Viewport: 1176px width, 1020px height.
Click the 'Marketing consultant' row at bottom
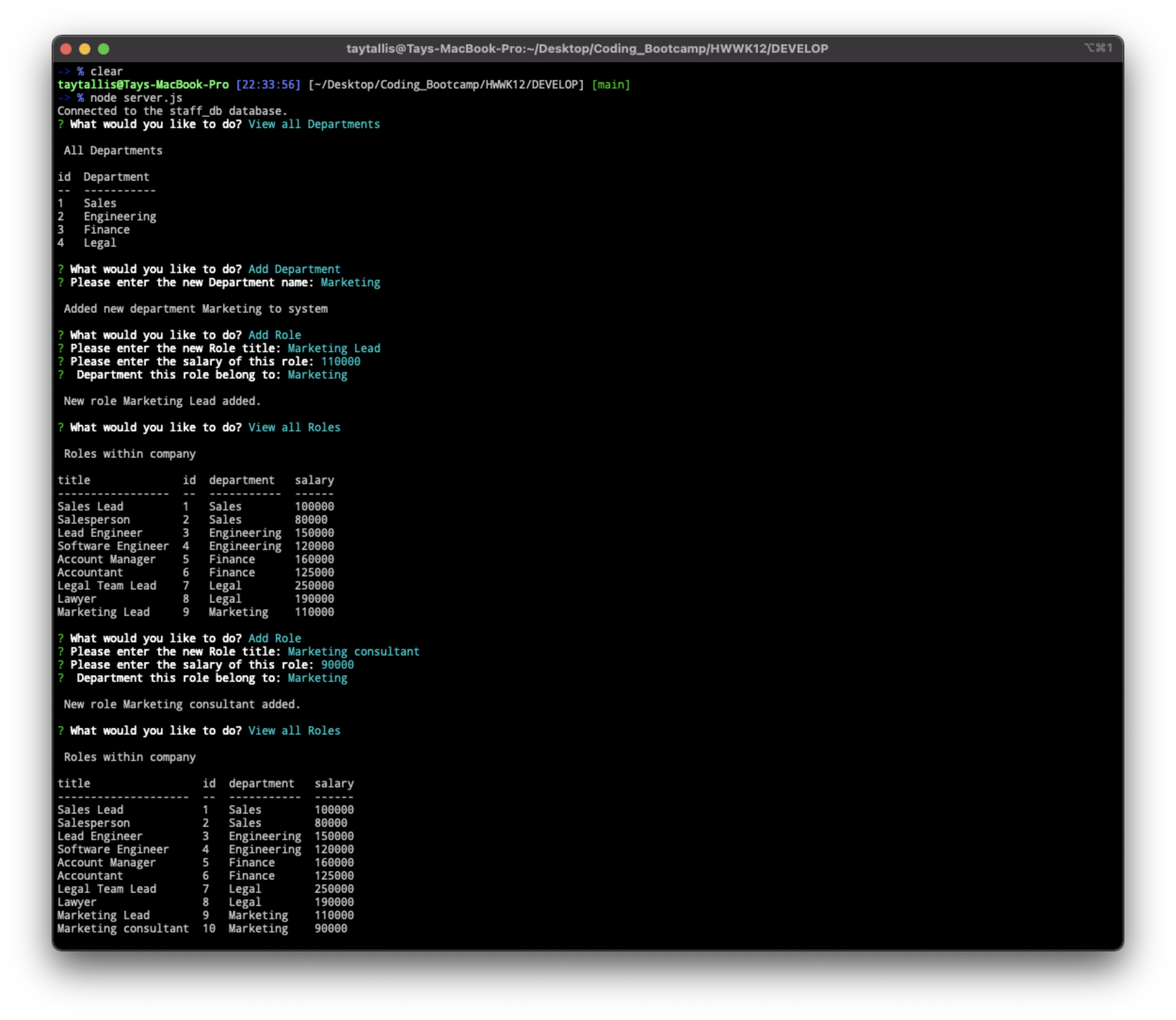pyautogui.click(x=123, y=928)
